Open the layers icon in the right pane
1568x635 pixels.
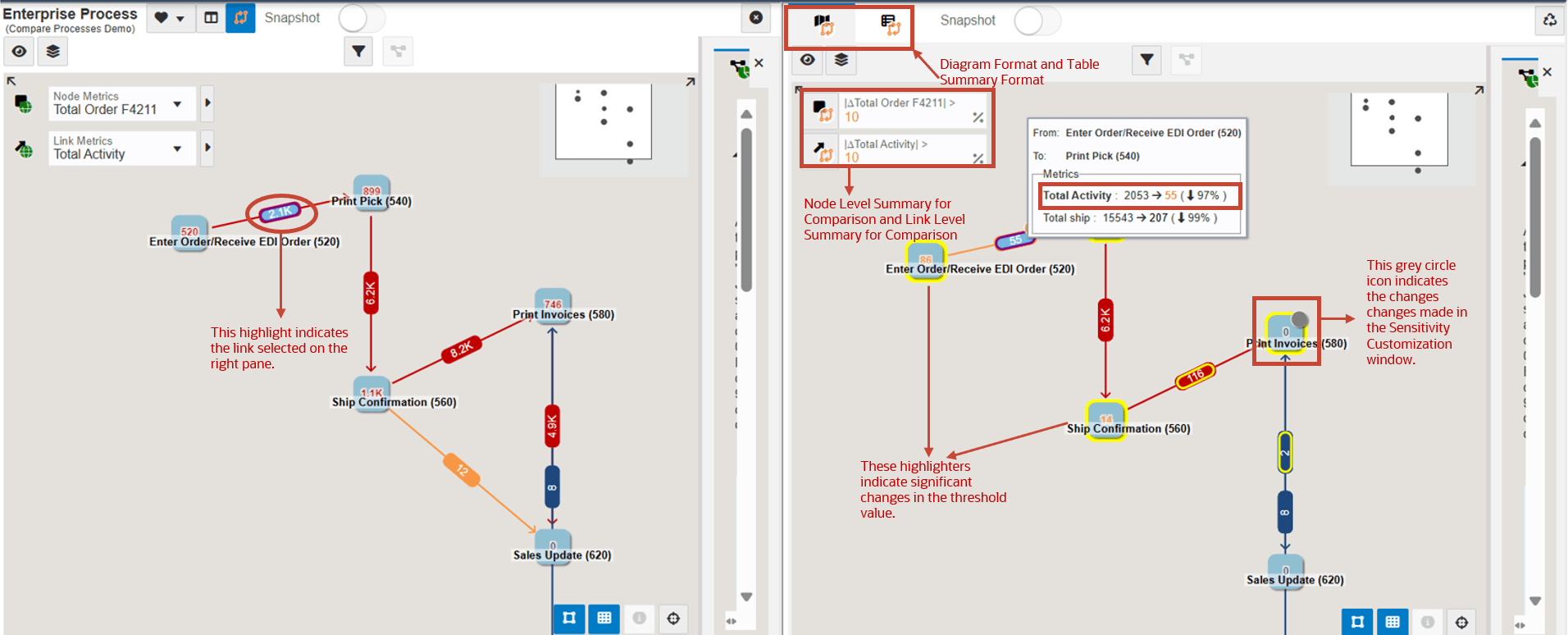pyautogui.click(x=841, y=60)
